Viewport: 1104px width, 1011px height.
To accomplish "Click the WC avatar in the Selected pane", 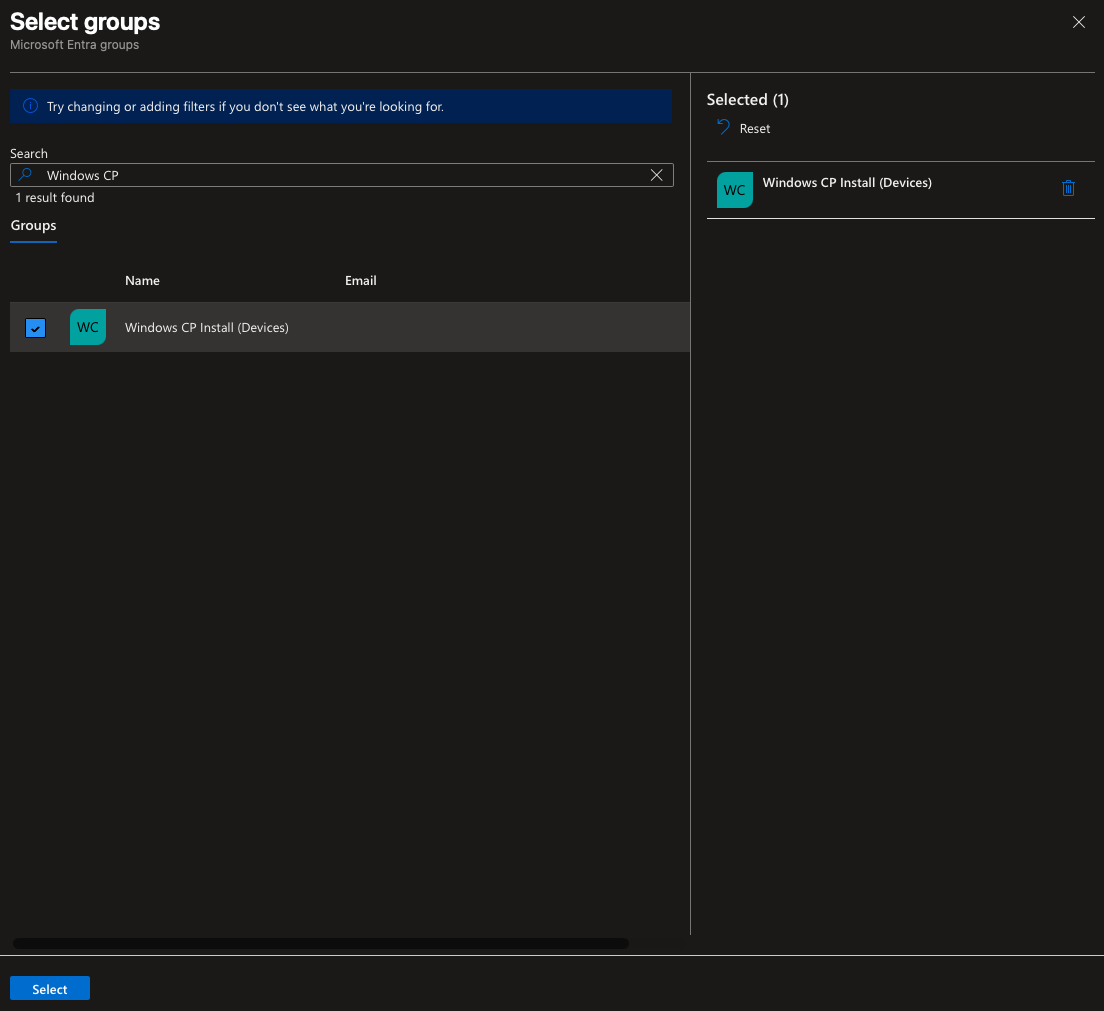I will click(x=734, y=190).
